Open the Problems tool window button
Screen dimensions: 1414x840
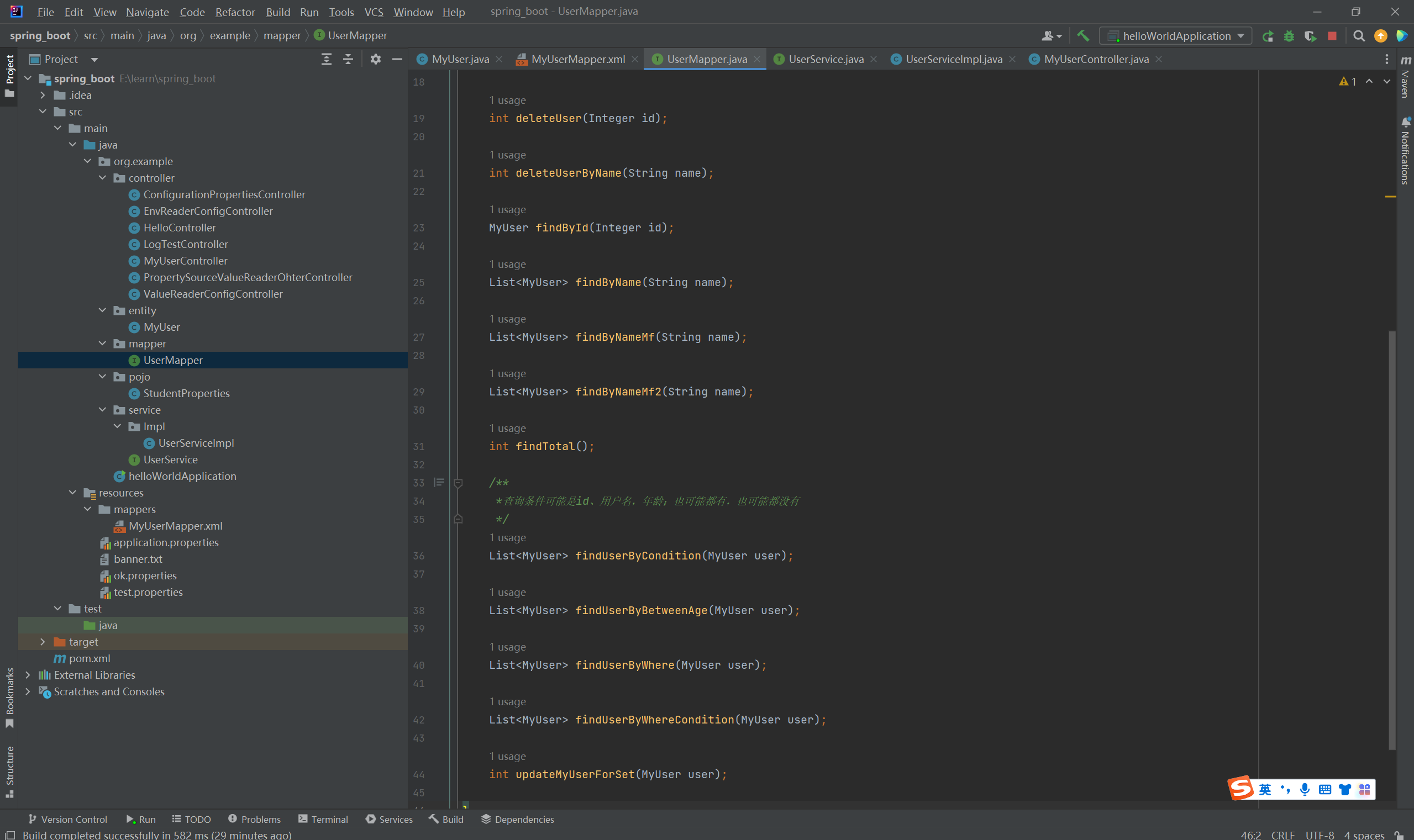[x=254, y=819]
